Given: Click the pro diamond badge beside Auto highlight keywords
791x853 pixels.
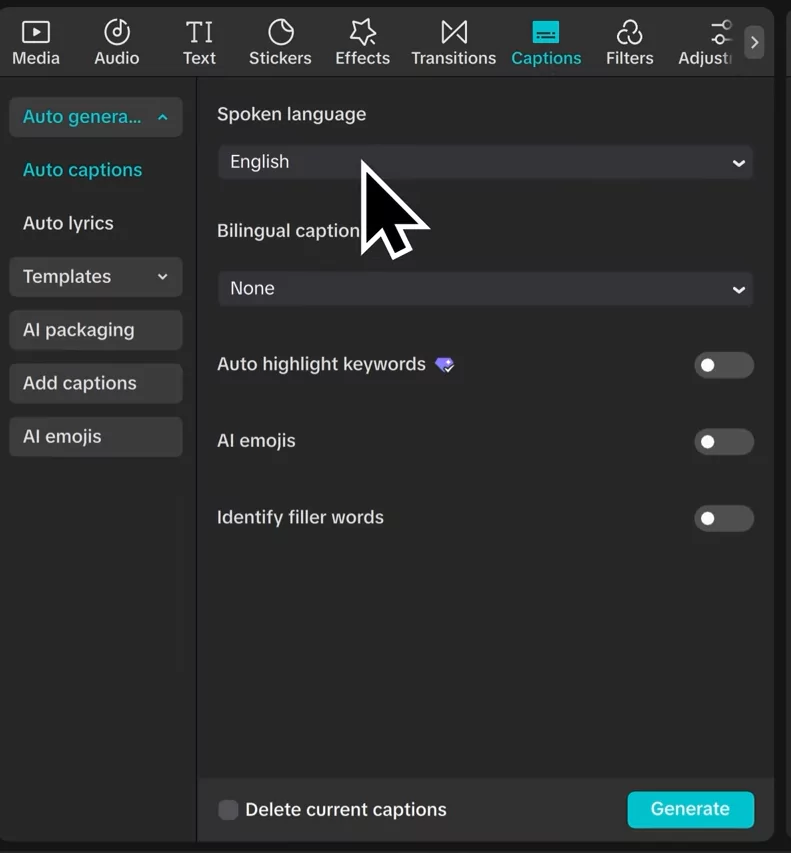Looking at the screenshot, I should pyautogui.click(x=444, y=364).
